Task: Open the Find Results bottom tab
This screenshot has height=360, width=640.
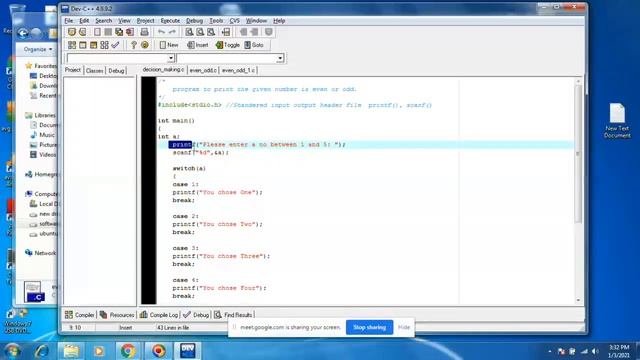Action: [233, 315]
